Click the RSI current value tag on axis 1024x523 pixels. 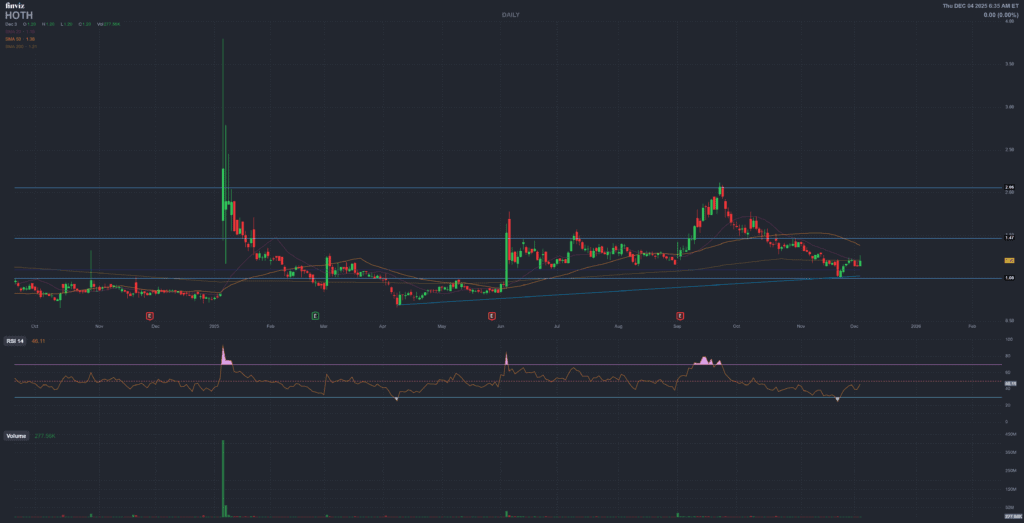1009,382
